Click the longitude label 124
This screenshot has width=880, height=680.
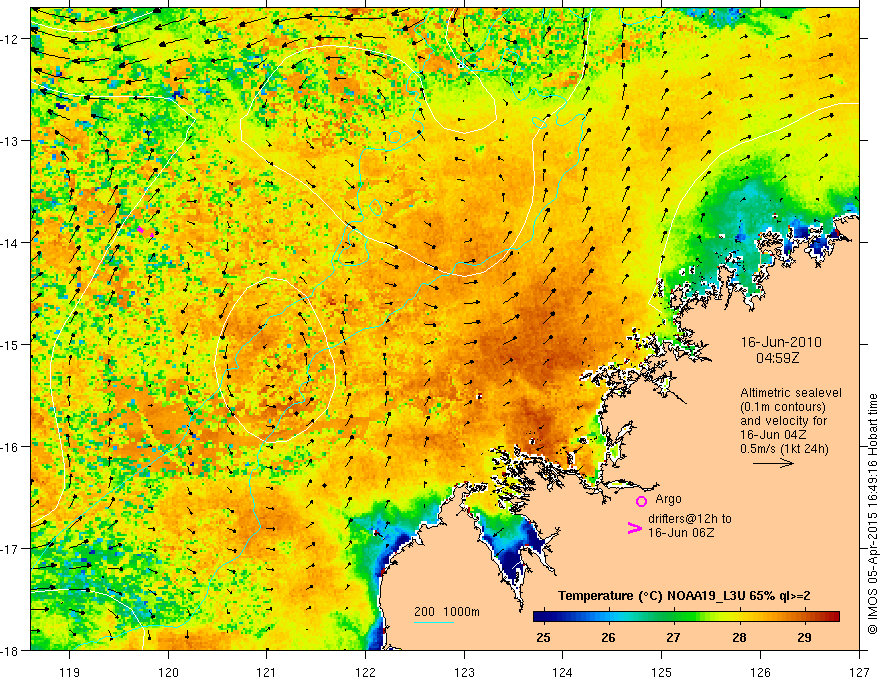(563, 673)
